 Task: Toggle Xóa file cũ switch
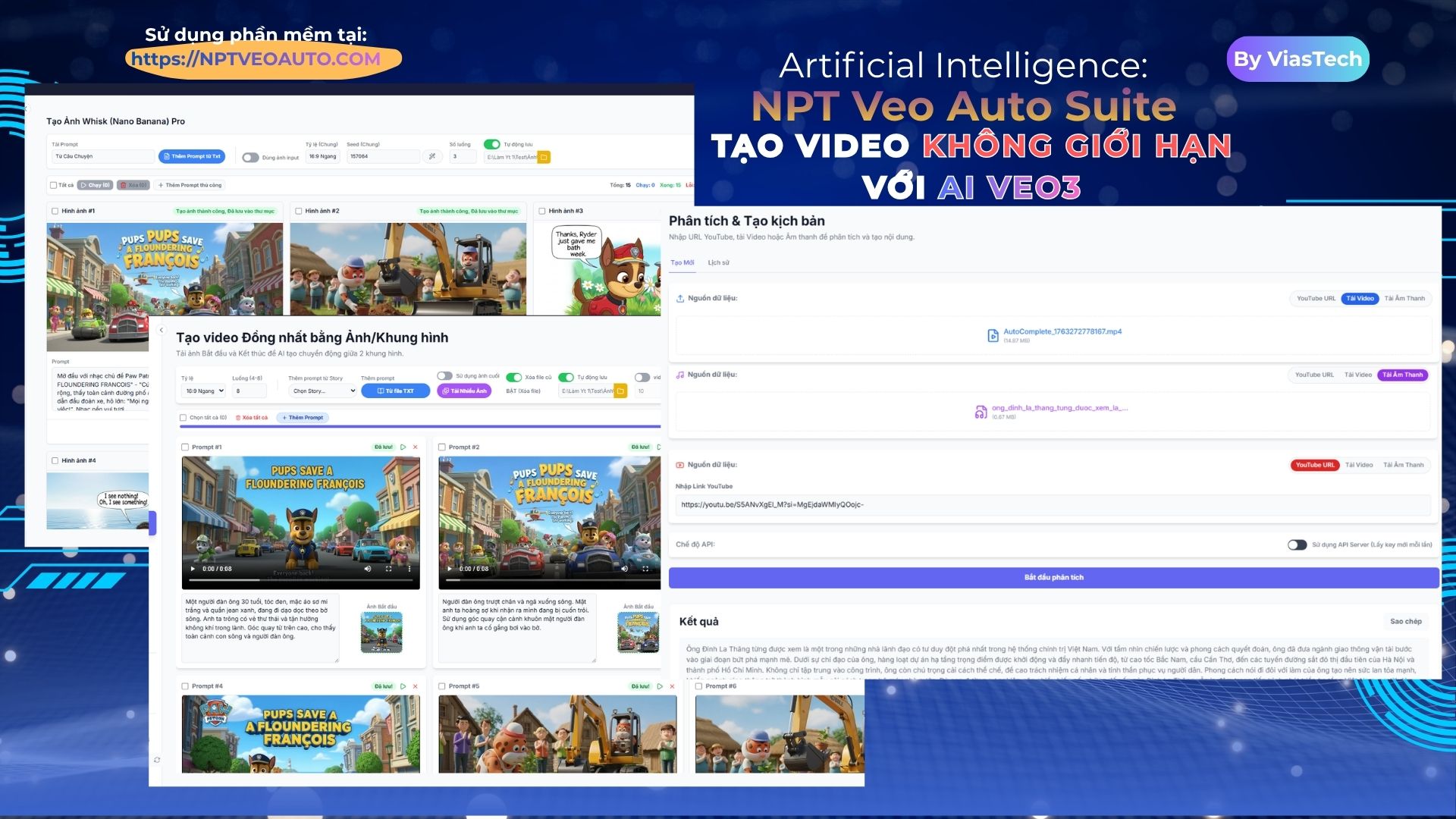coord(514,377)
